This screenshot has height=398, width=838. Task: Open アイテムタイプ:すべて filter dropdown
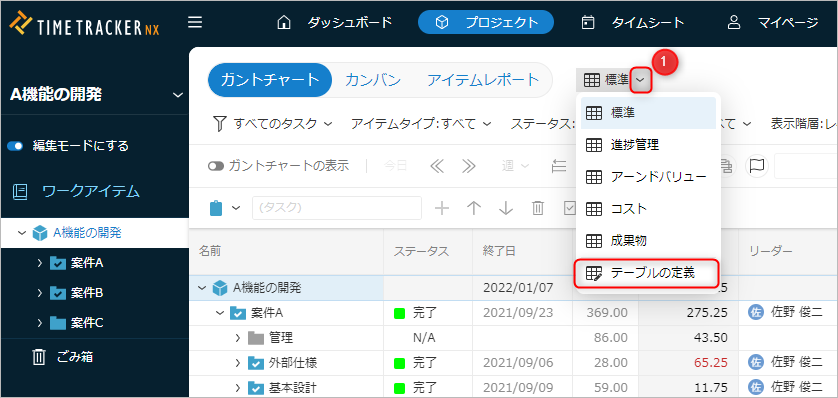point(421,124)
